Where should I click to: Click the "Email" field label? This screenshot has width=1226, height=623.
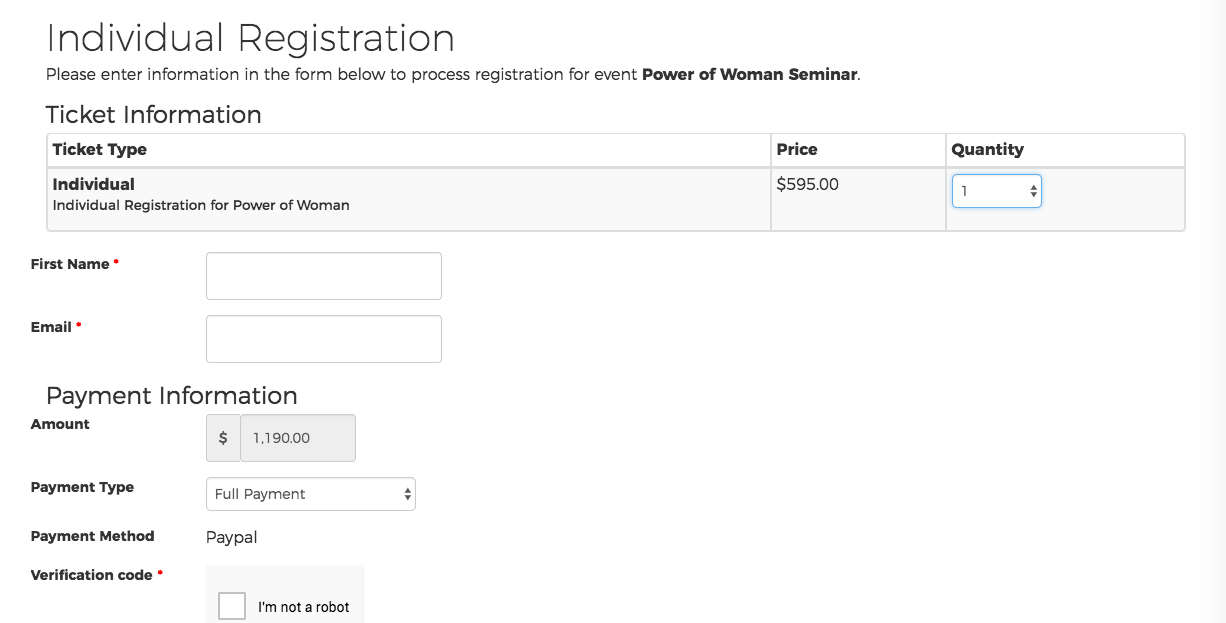pos(51,327)
